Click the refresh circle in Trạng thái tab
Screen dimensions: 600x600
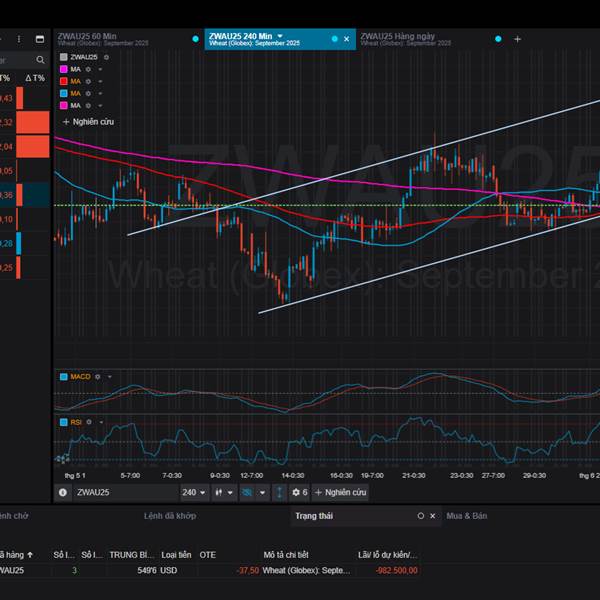tap(421, 516)
